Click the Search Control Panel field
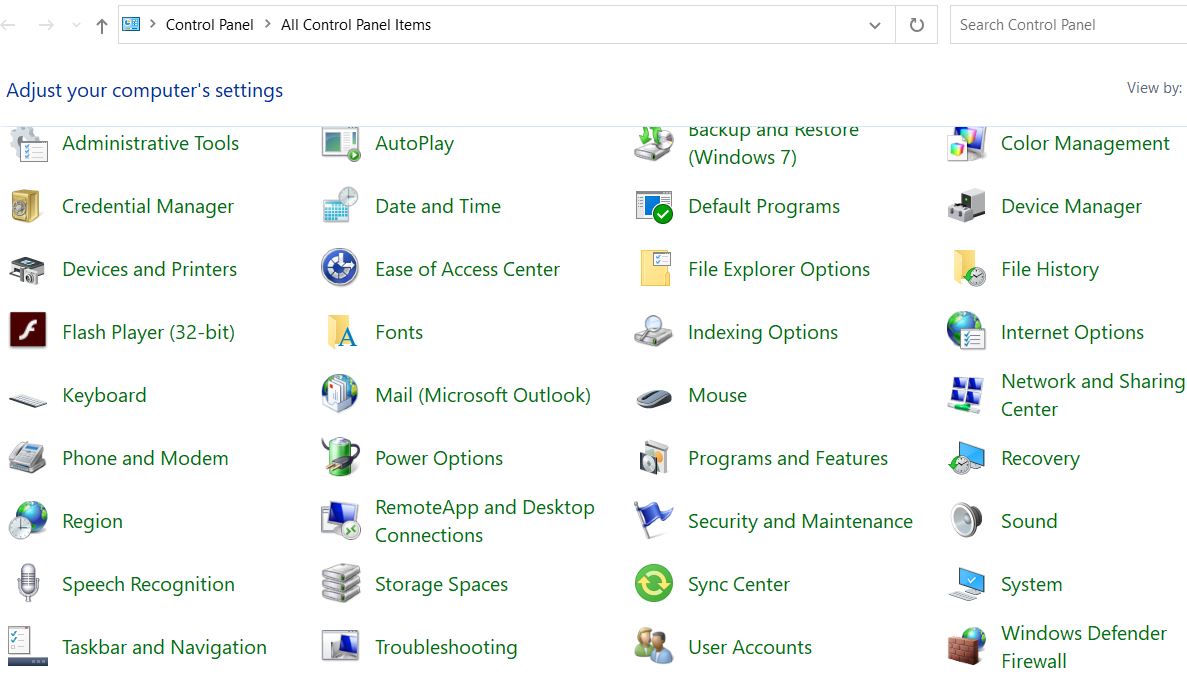The width and height of the screenshot is (1187, 683). click(1068, 25)
